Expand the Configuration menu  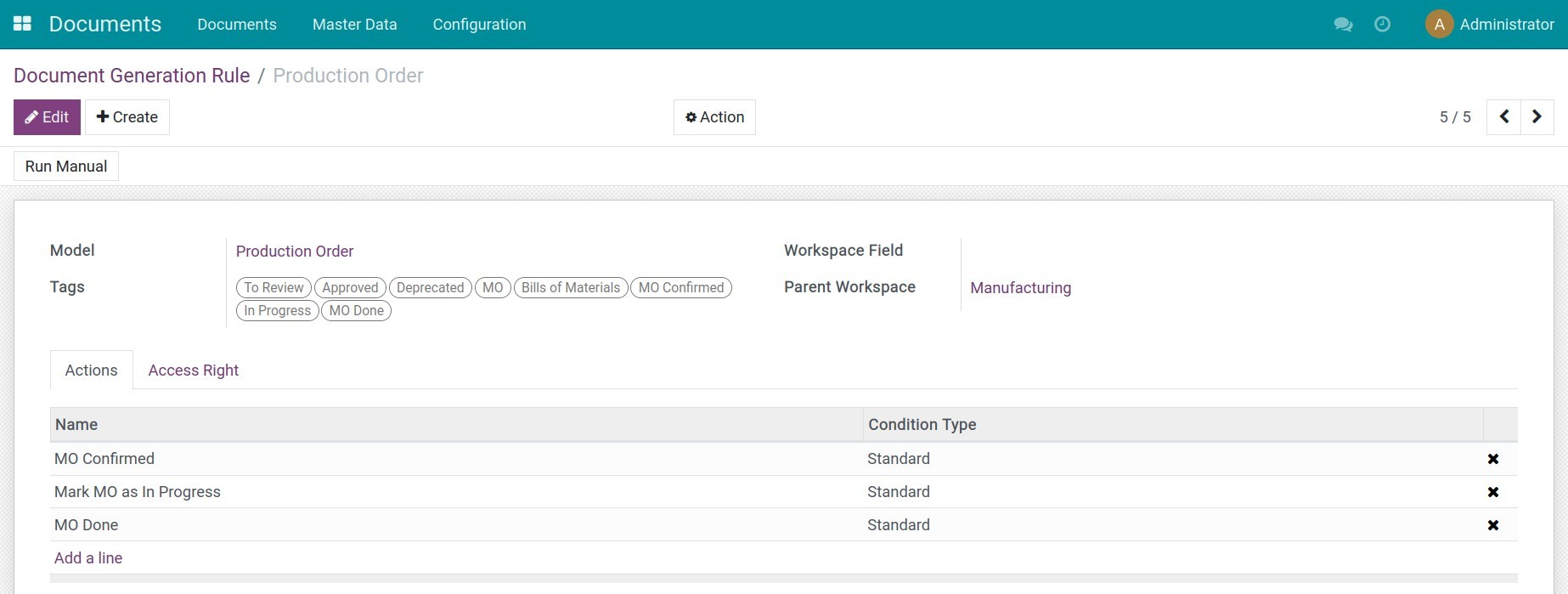pos(479,25)
